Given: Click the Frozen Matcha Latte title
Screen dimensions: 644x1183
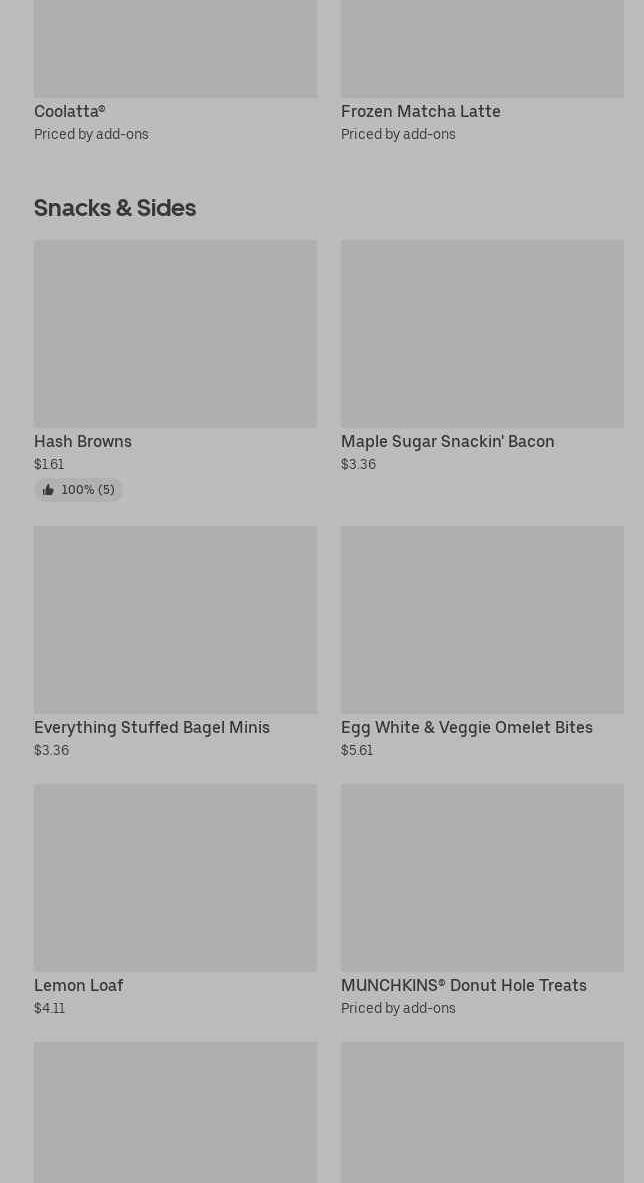Looking at the screenshot, I should (420, 111).
